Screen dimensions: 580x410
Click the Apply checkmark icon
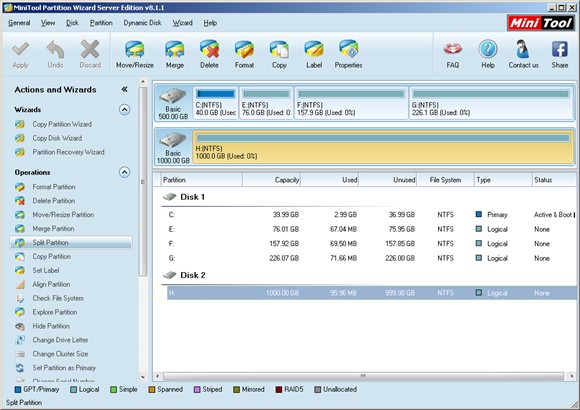pyautogui.click(x=20, y=49)
